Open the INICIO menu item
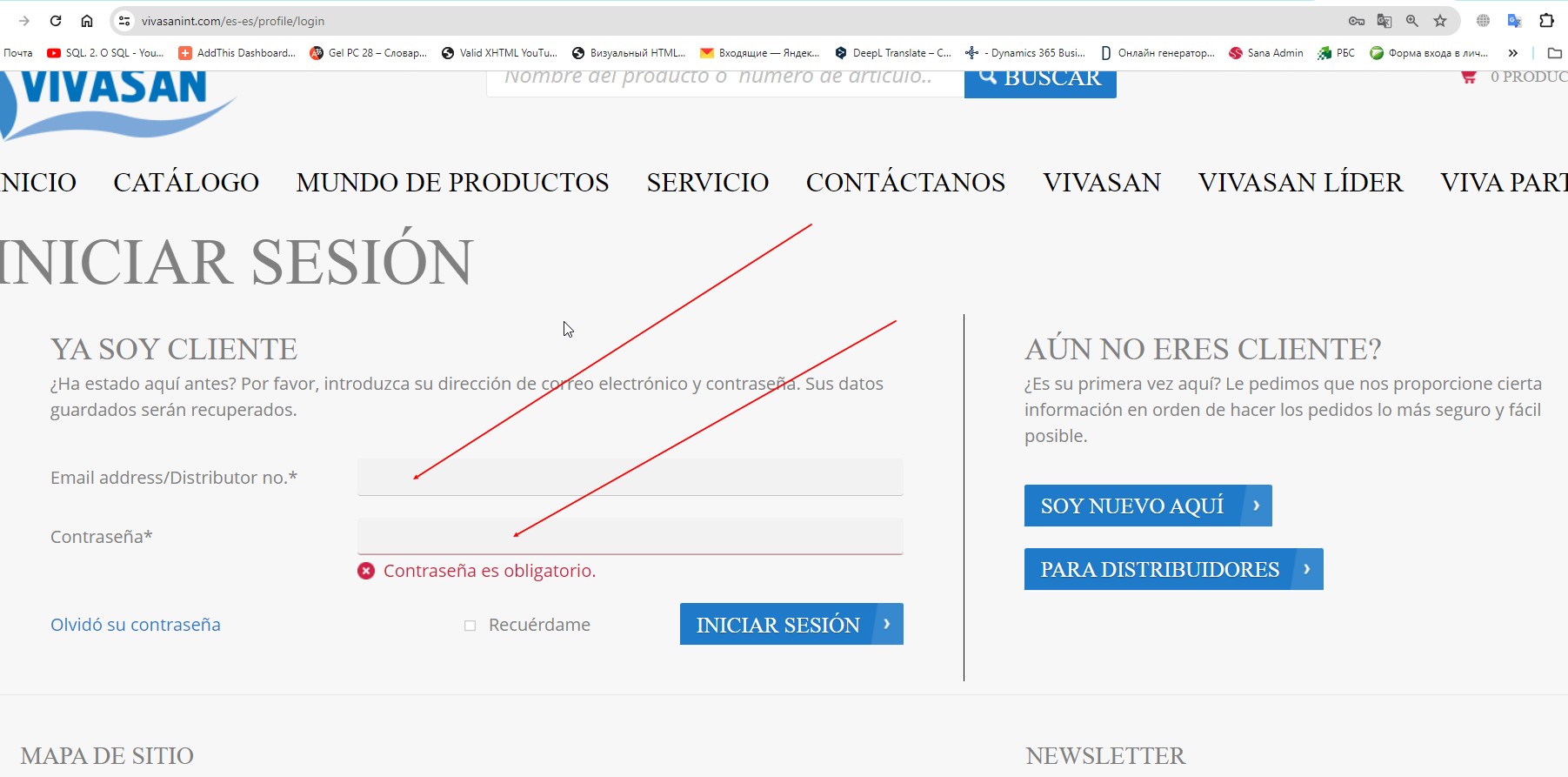The image size is (1568, 777). tap(38, 182)
